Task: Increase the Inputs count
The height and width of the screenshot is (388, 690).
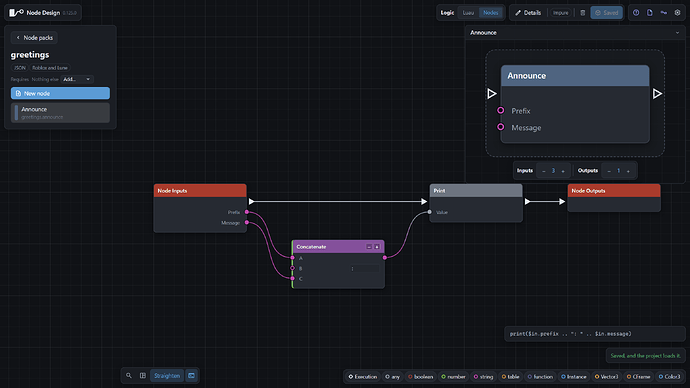Action: pos(563,171)
